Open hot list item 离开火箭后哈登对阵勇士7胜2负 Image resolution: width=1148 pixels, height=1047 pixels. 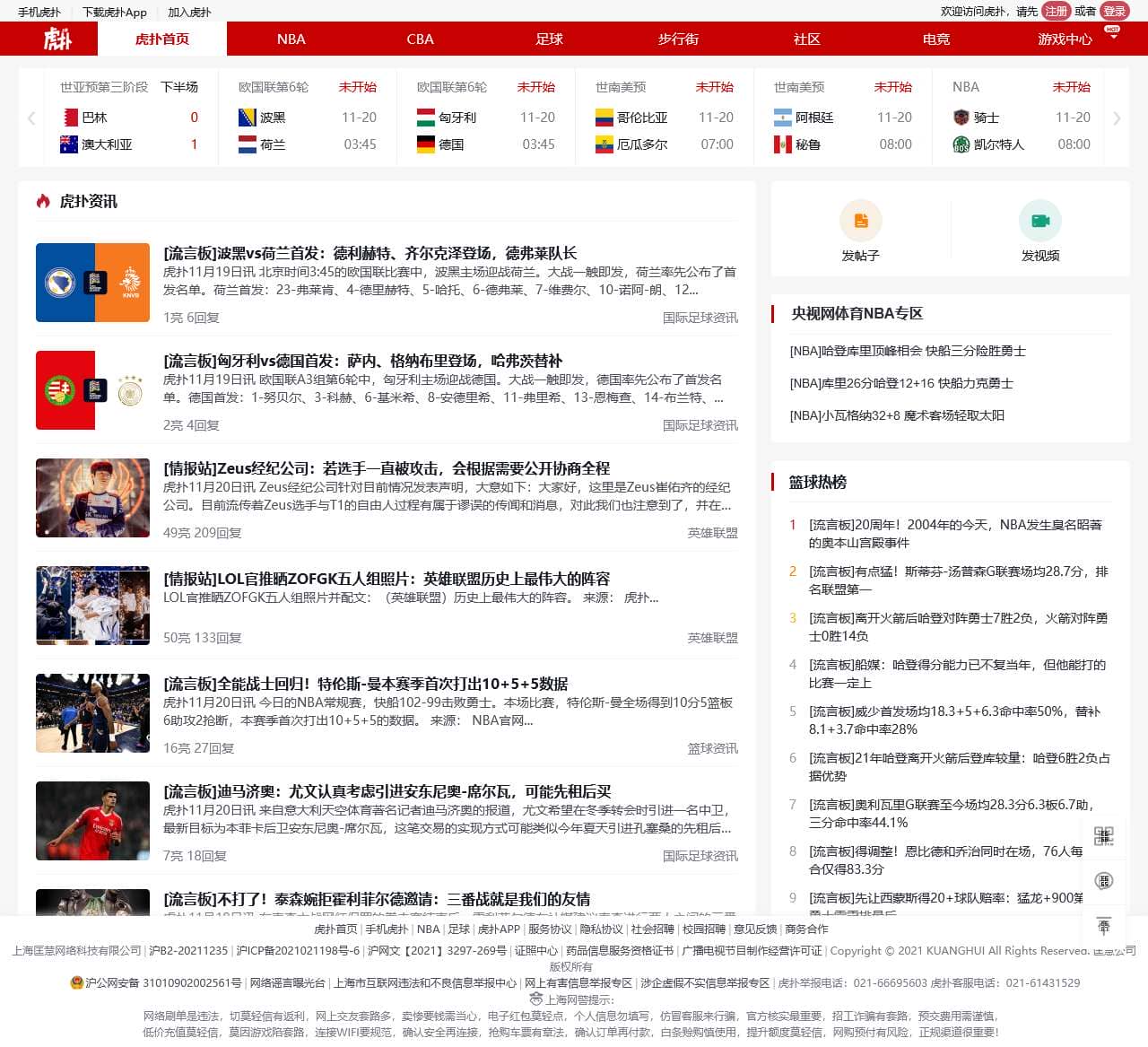pyautogui.click(x=959, y=627)
